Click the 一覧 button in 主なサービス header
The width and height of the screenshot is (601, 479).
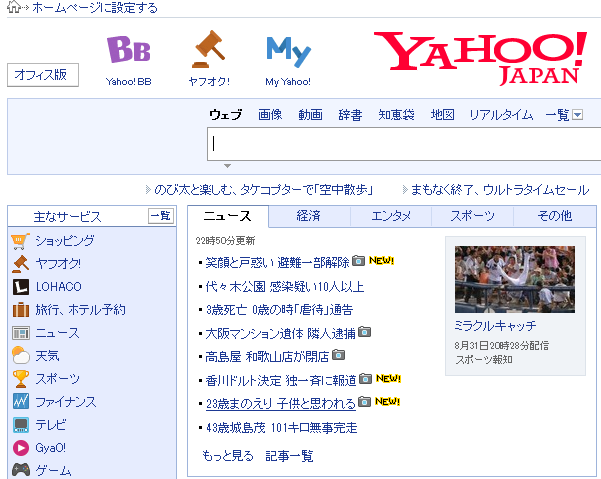pyautogui.click(x=161, y=216)
